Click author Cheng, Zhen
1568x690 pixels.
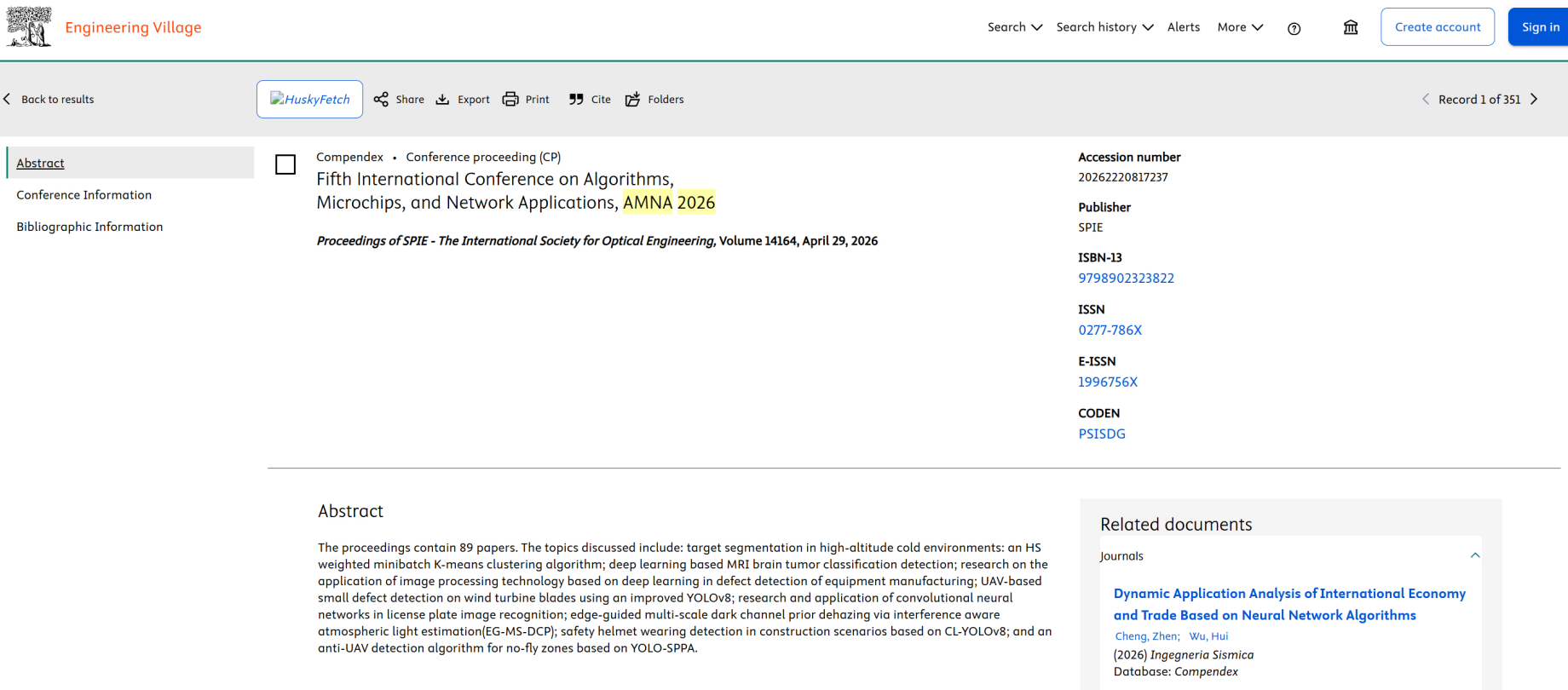(x=1147, y=636)
